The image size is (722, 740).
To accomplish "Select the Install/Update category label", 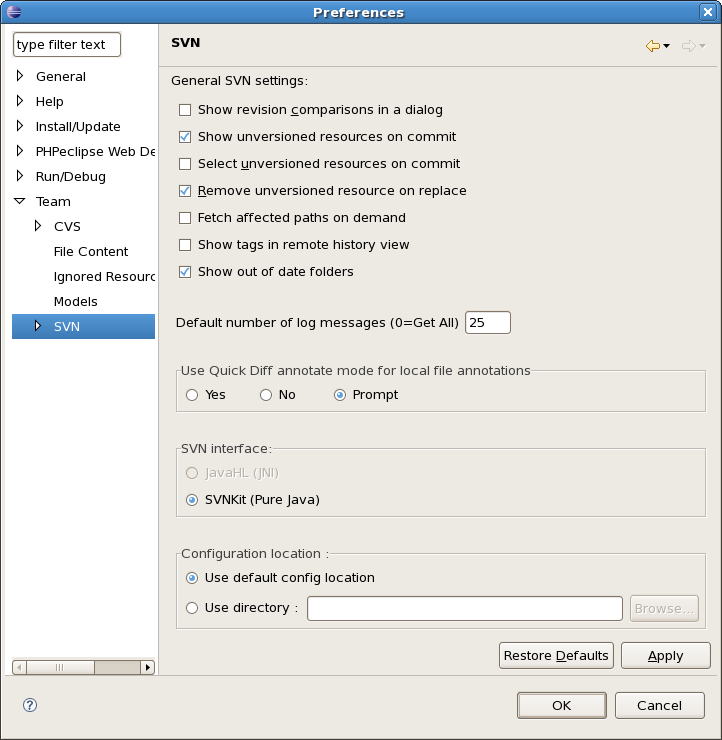I will 78,126.
